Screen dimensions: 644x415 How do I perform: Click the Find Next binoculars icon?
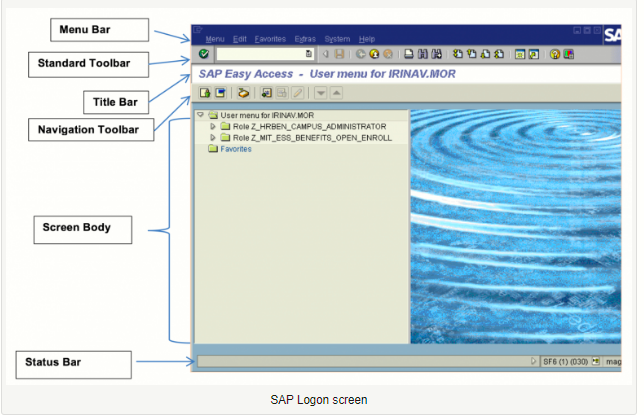point(437,54)
